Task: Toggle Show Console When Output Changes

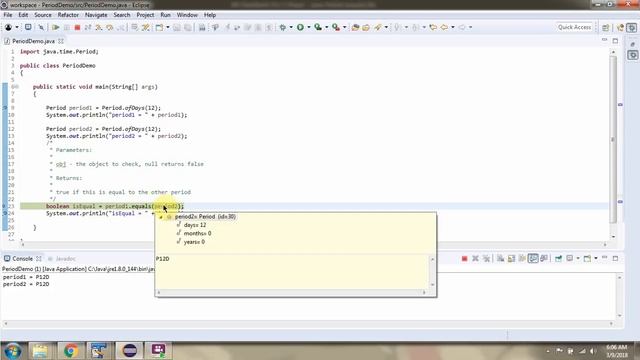Action: click(533, 258)
